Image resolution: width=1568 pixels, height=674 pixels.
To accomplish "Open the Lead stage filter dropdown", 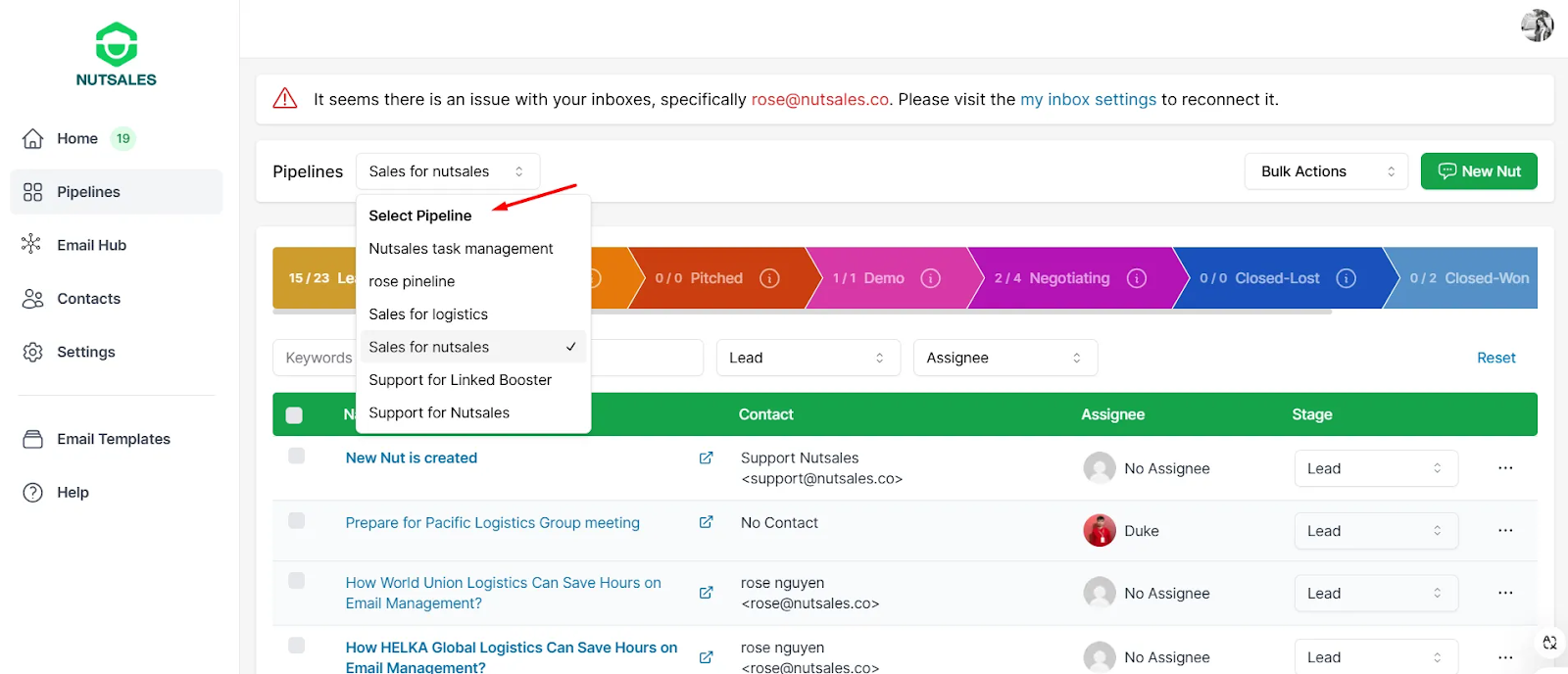I will 807,358.
